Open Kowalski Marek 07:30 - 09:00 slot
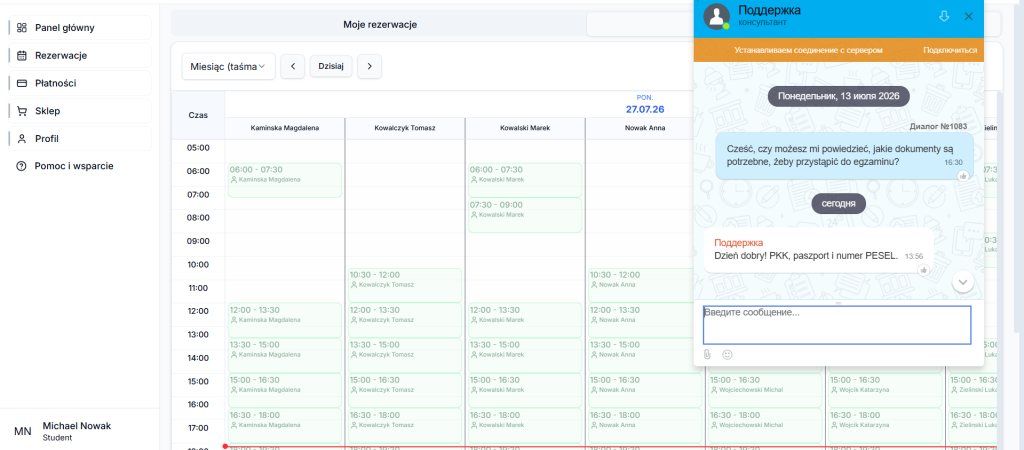 click(x=525, y=215)
